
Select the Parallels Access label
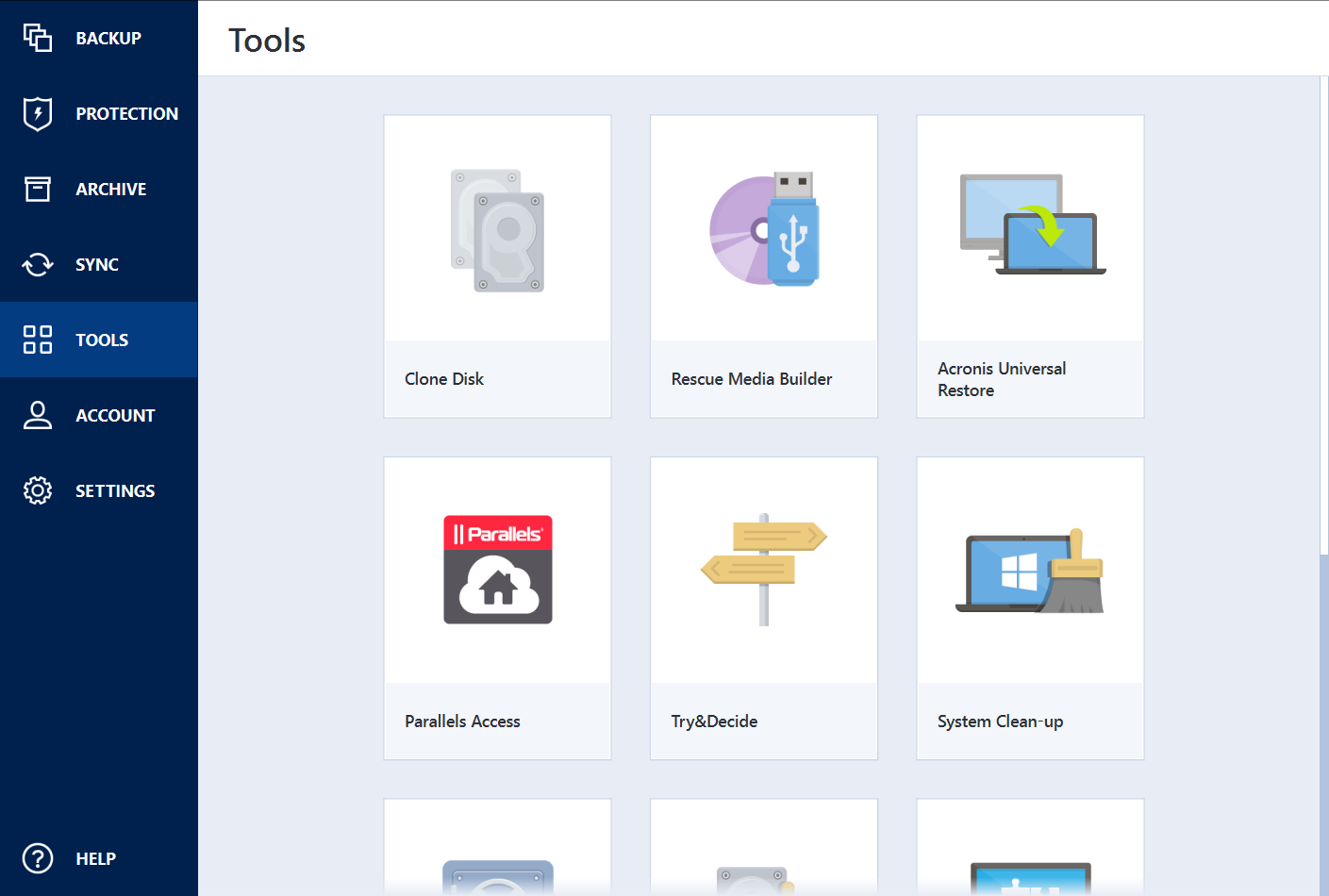tap(462, 722)
